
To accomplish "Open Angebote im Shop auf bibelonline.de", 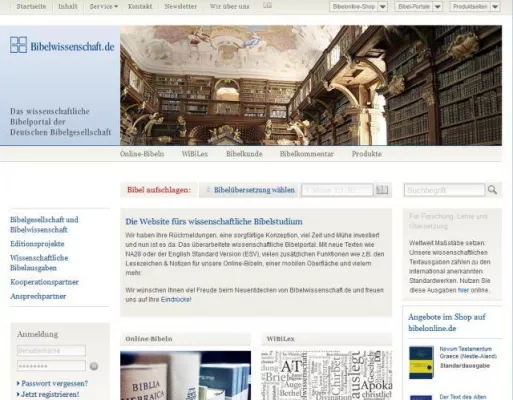I will [447, 322].
